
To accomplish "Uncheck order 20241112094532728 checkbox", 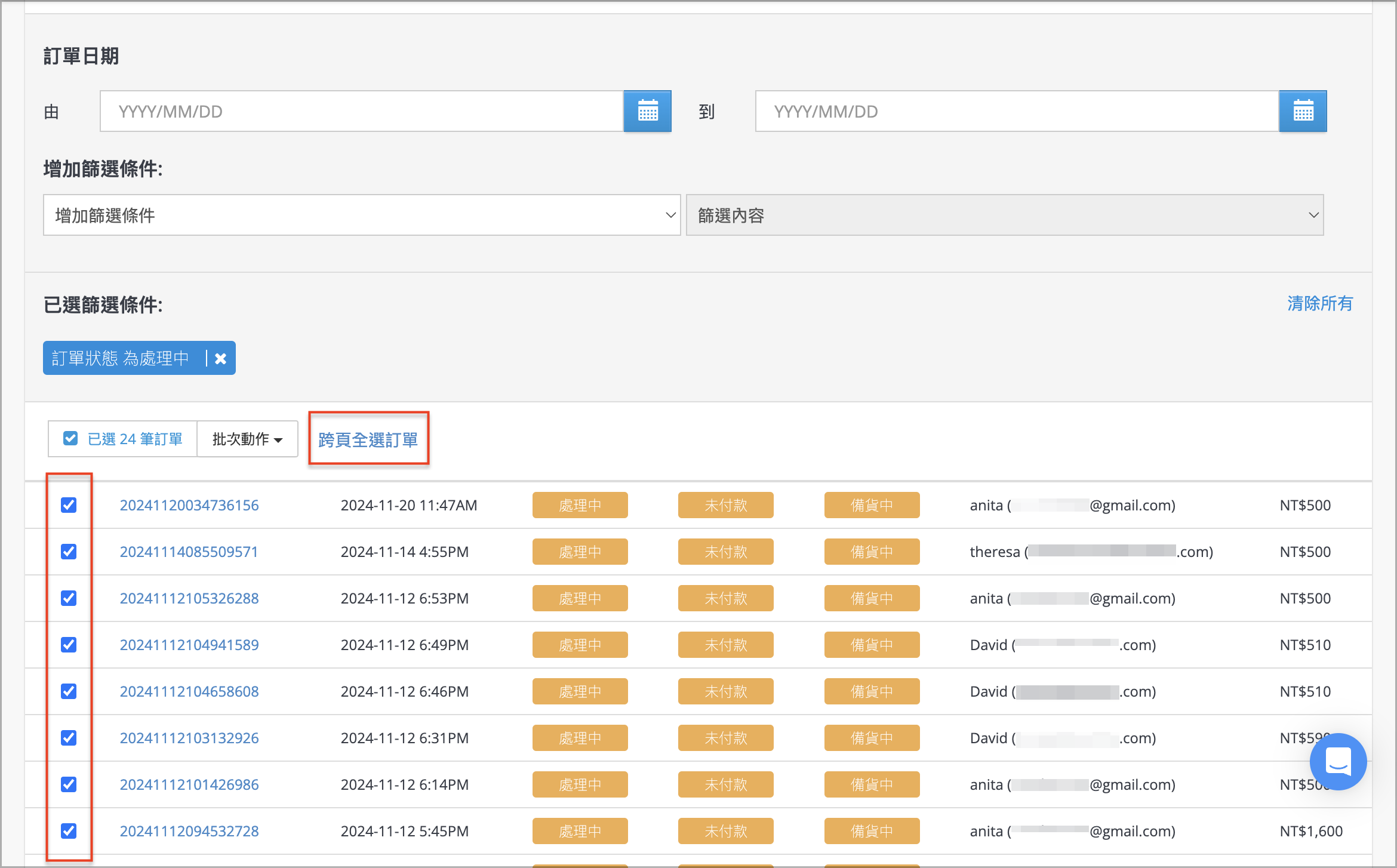I will 69,831.
